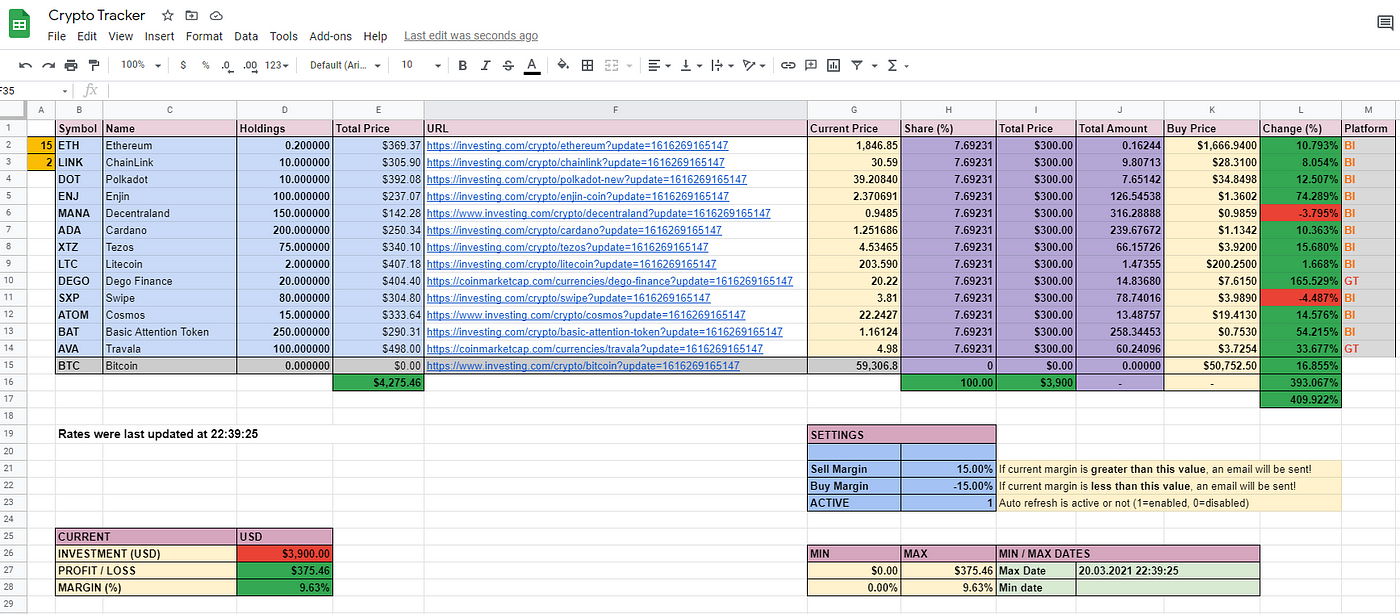Image resolution: width=1400 pixels, height=614 pixels.
Task: Open the zoom 100% dropdown
Action: click(x=141, y=65)
